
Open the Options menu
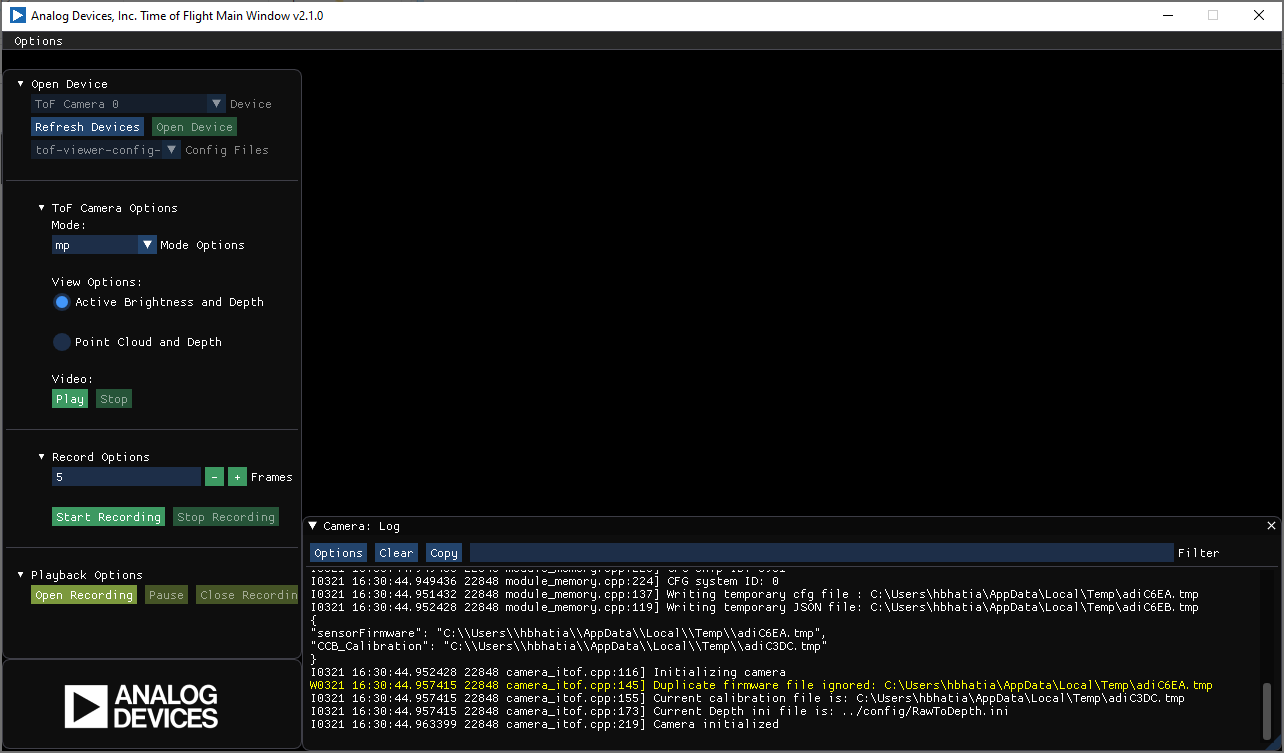point(38,41)
